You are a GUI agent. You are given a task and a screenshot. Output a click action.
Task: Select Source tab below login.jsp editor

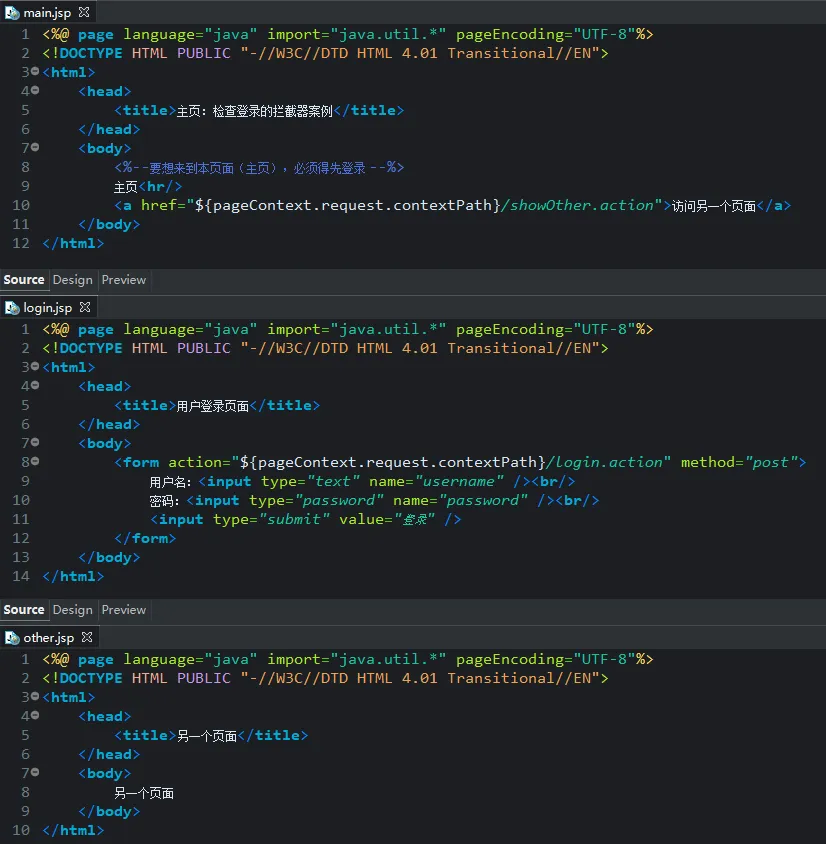pyautogui.click(x=24, y=610)
